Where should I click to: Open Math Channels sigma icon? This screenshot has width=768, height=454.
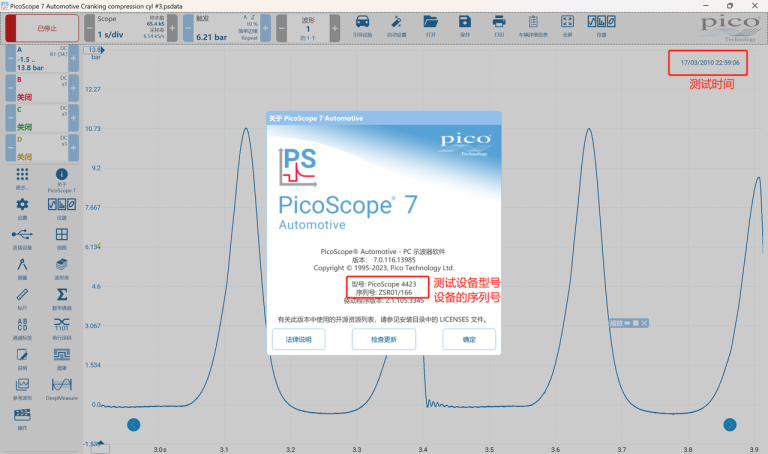pyautogui.click(x=62, y=298)
